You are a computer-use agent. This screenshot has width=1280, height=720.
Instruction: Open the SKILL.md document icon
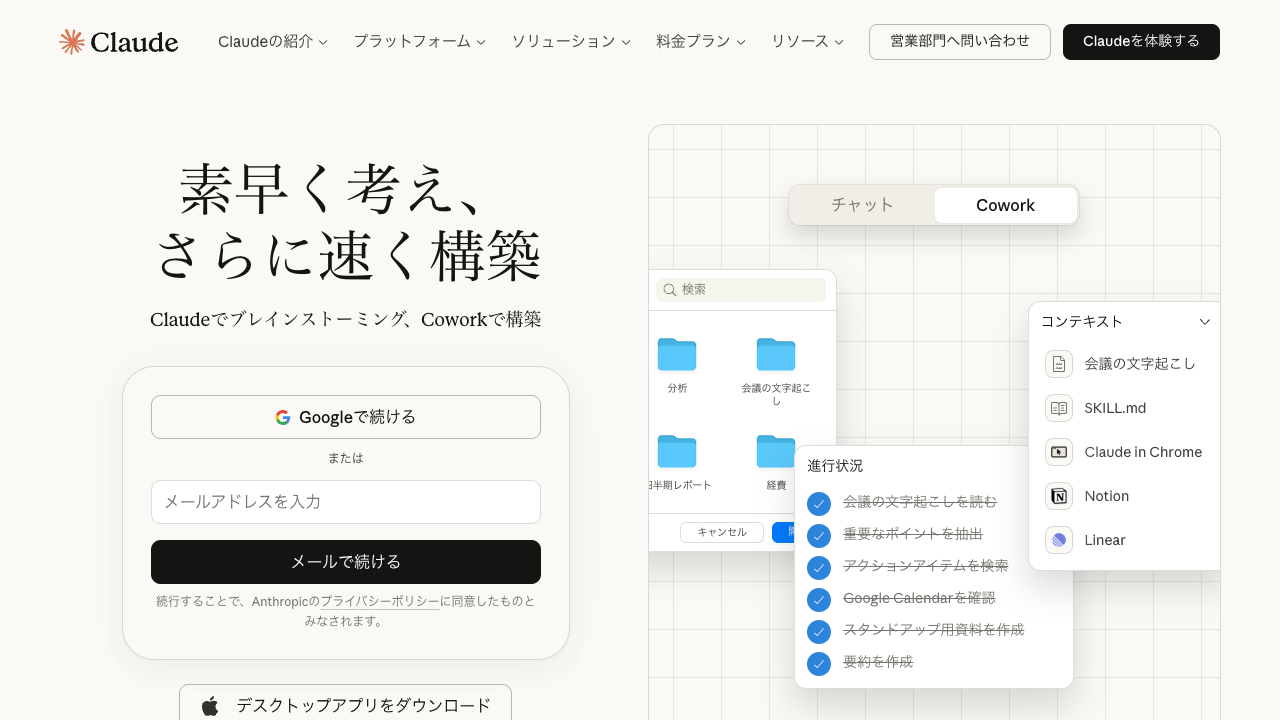(1058, 408)
